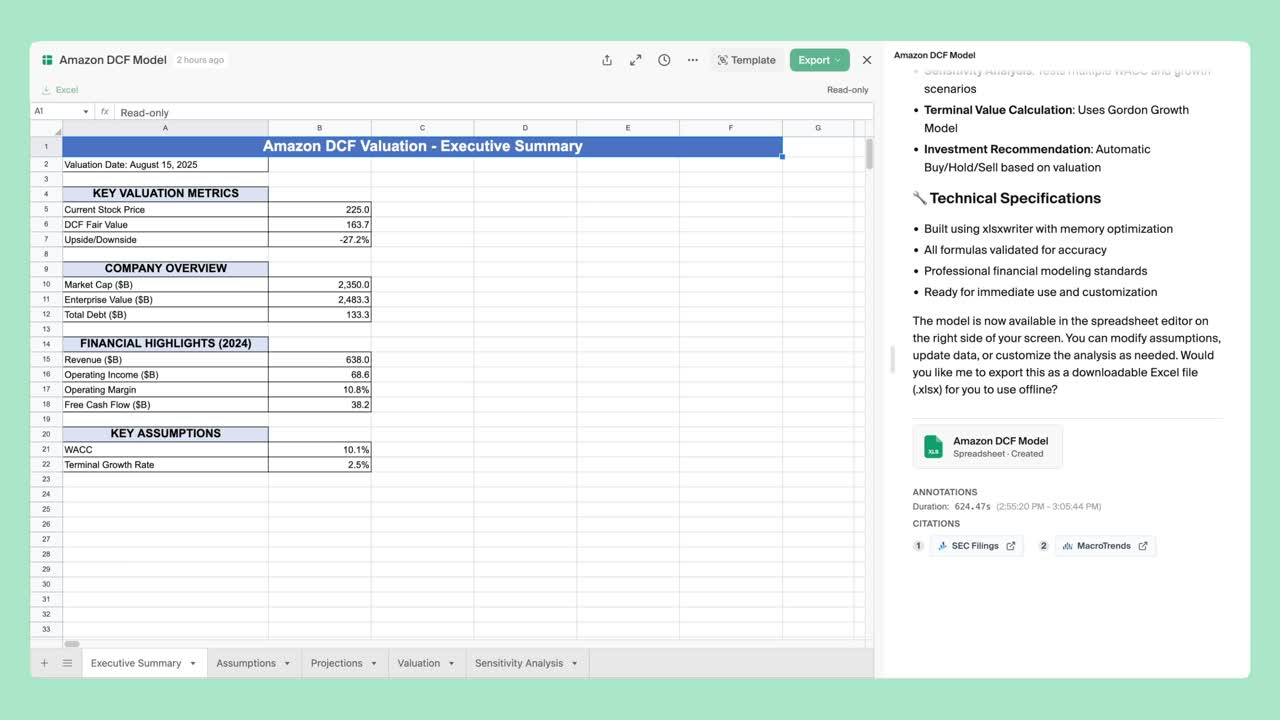The height and width of the screenshot is (720, 1280).
Task: Open the Executive Summary tab dropdown arrow
Action: [x=193, y=664]
